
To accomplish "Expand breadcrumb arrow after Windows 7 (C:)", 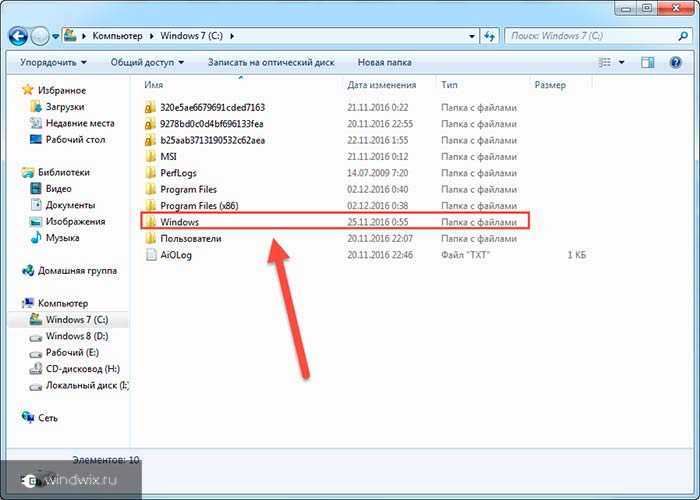I will (x=232, y=36).
